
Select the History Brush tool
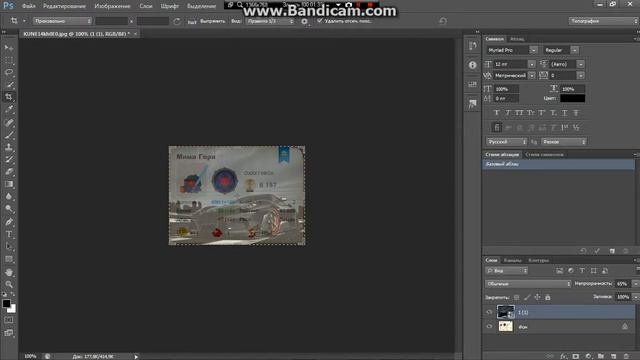[9, 159]
